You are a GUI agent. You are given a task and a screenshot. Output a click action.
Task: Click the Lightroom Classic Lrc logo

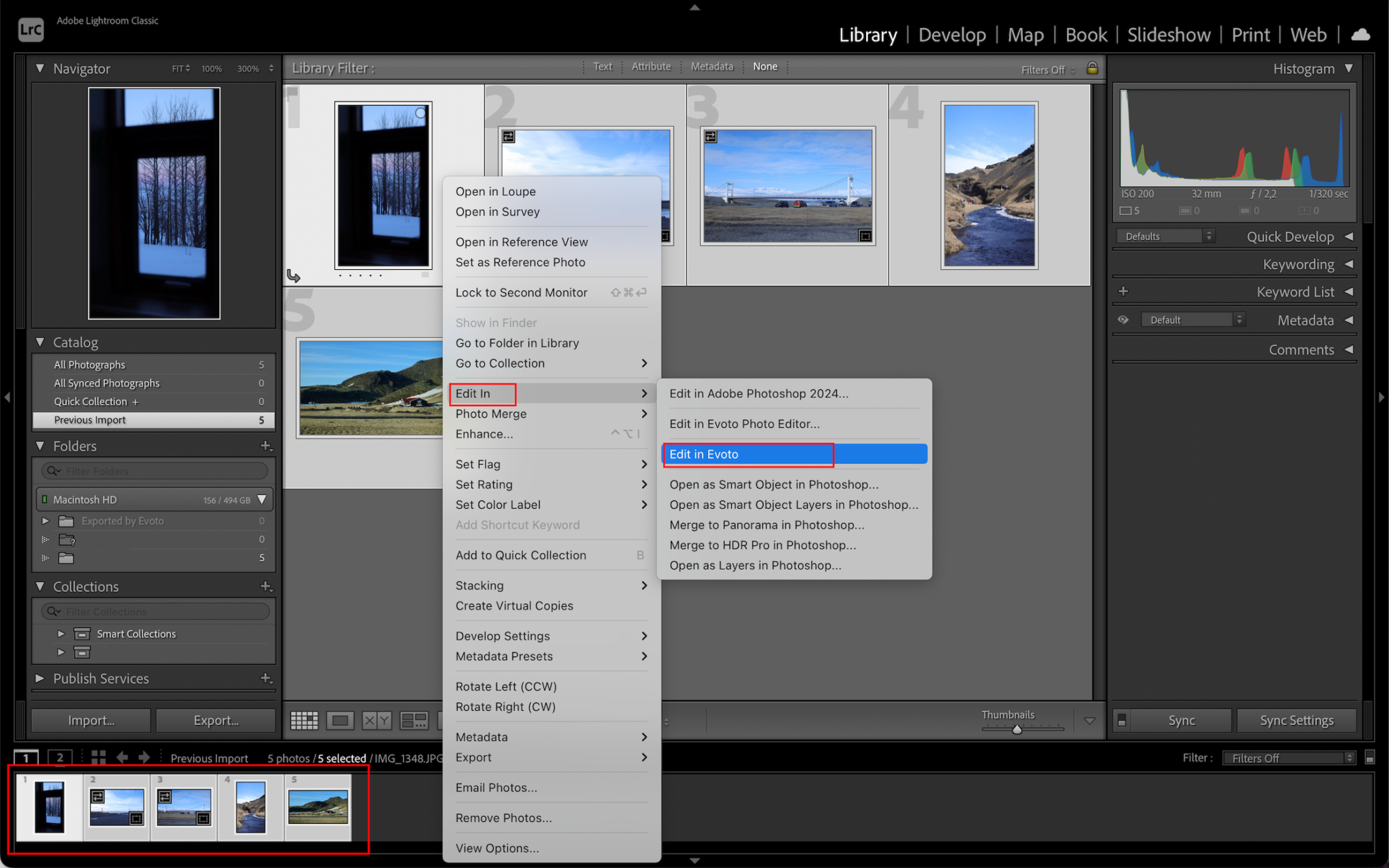[x=31, y=29]
